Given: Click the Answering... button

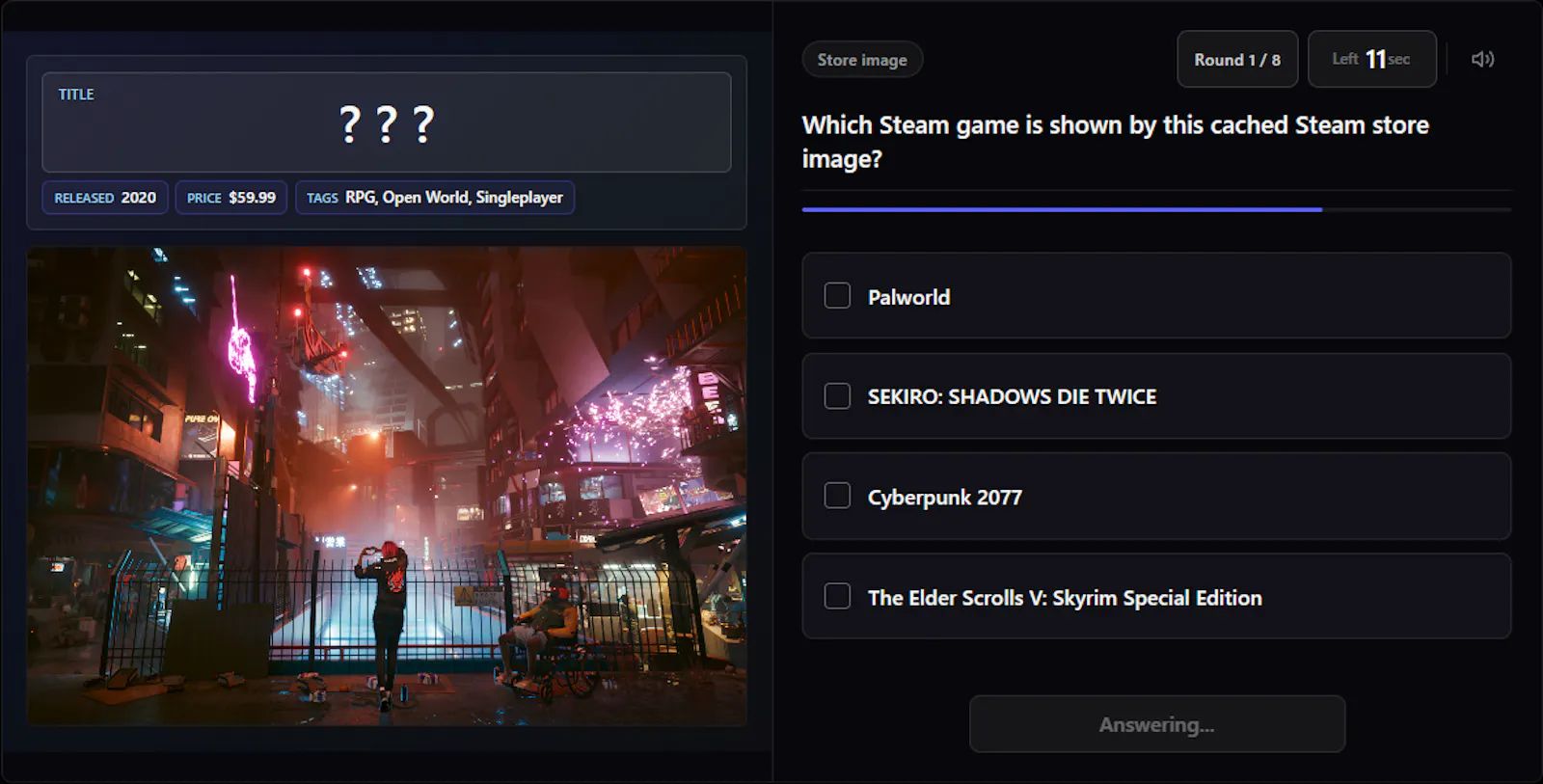Looking at the screenshot, I should (x=1157, y=724).
